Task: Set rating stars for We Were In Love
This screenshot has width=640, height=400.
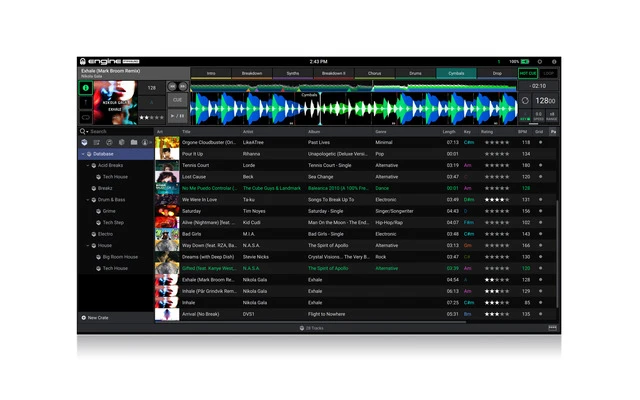Action: coord(497,200)
